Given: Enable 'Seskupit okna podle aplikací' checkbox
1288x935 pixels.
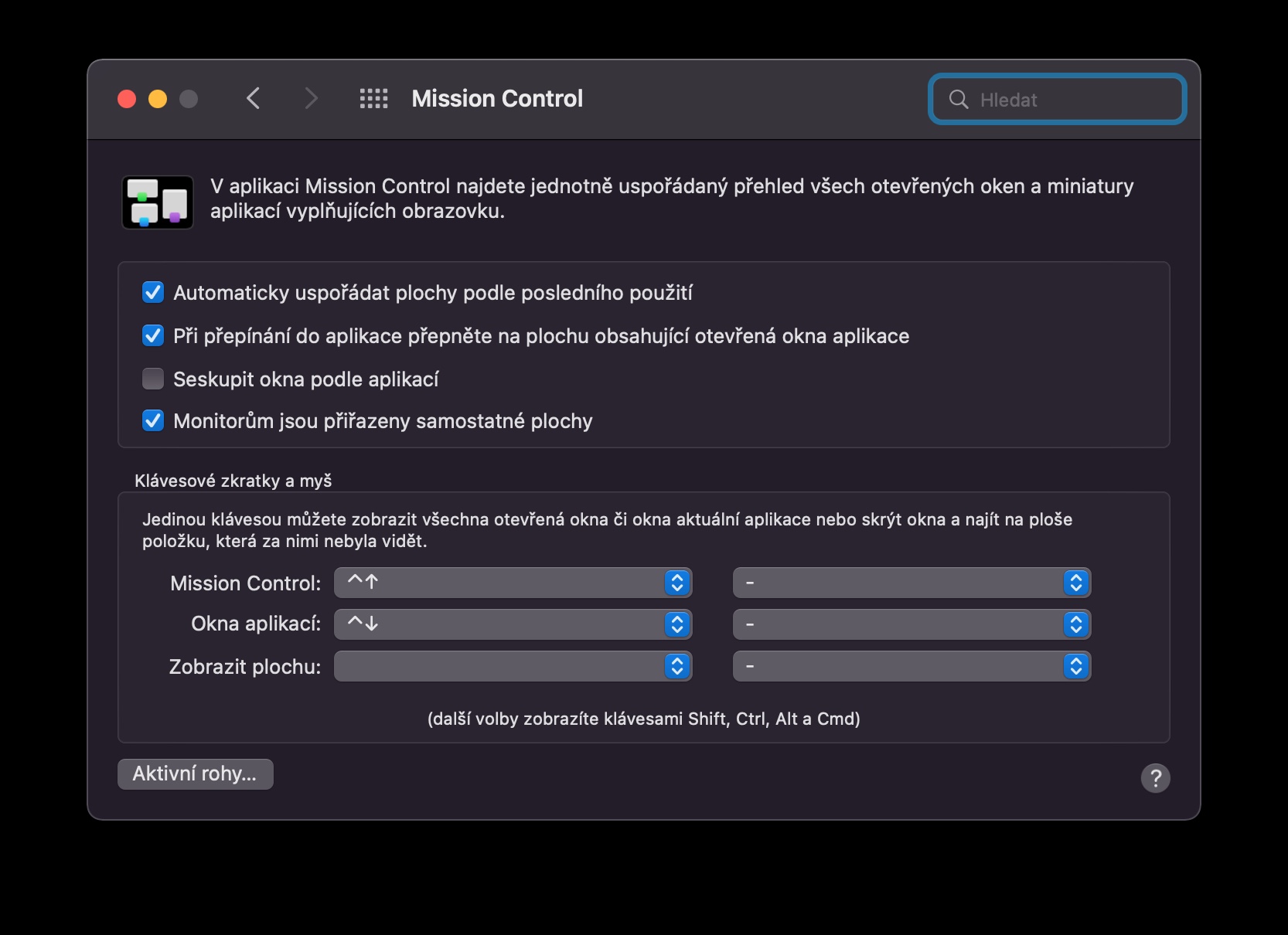Looking at the screenshot, I should [153, 379].
